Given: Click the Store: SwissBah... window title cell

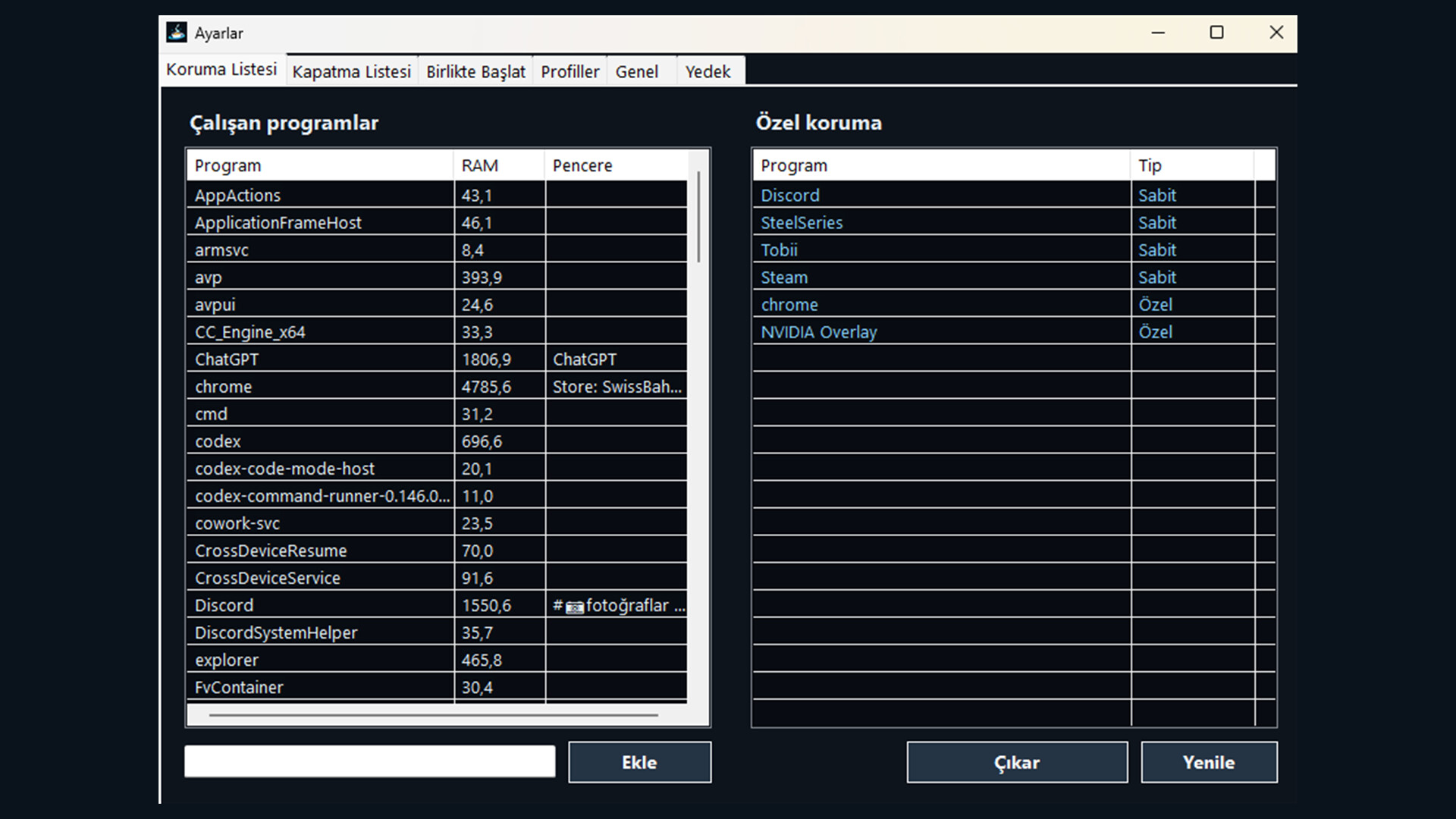Looking at the screenshot, I should 617,386.
